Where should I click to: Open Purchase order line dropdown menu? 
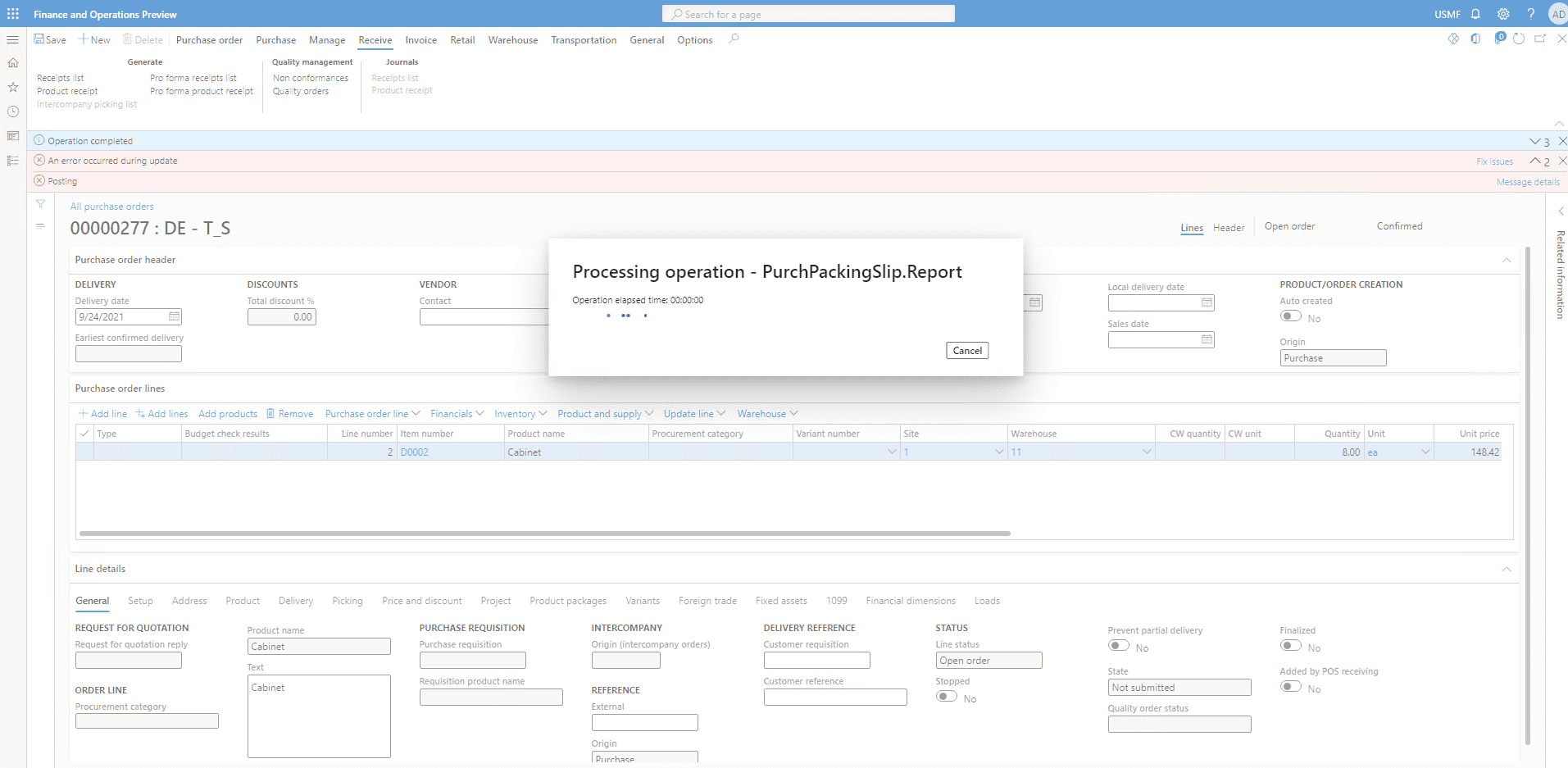[372, 414]
